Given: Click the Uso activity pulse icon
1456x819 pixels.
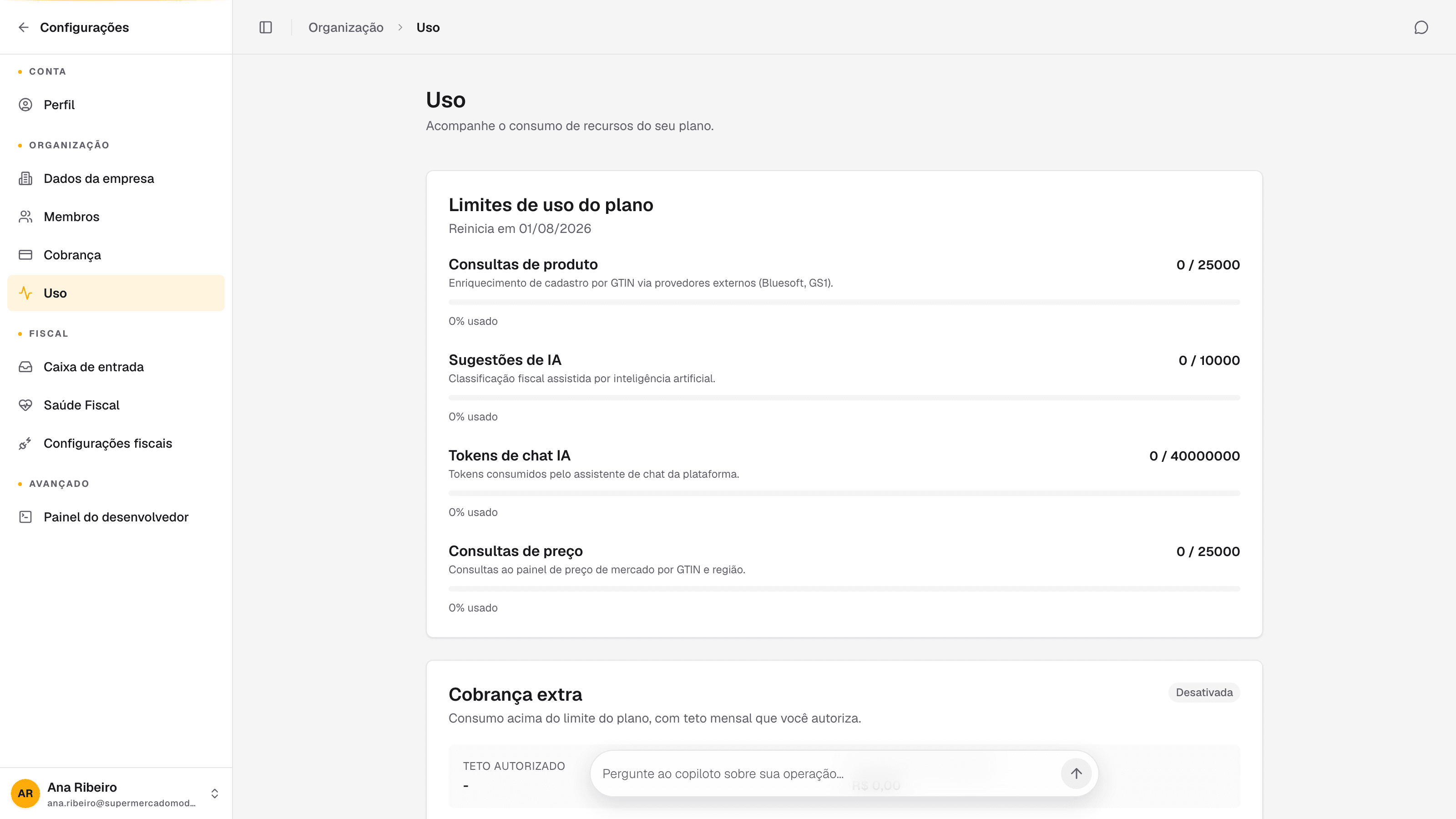Looking at the screenshot, I should pyautogui.click(x=25, y=293).
